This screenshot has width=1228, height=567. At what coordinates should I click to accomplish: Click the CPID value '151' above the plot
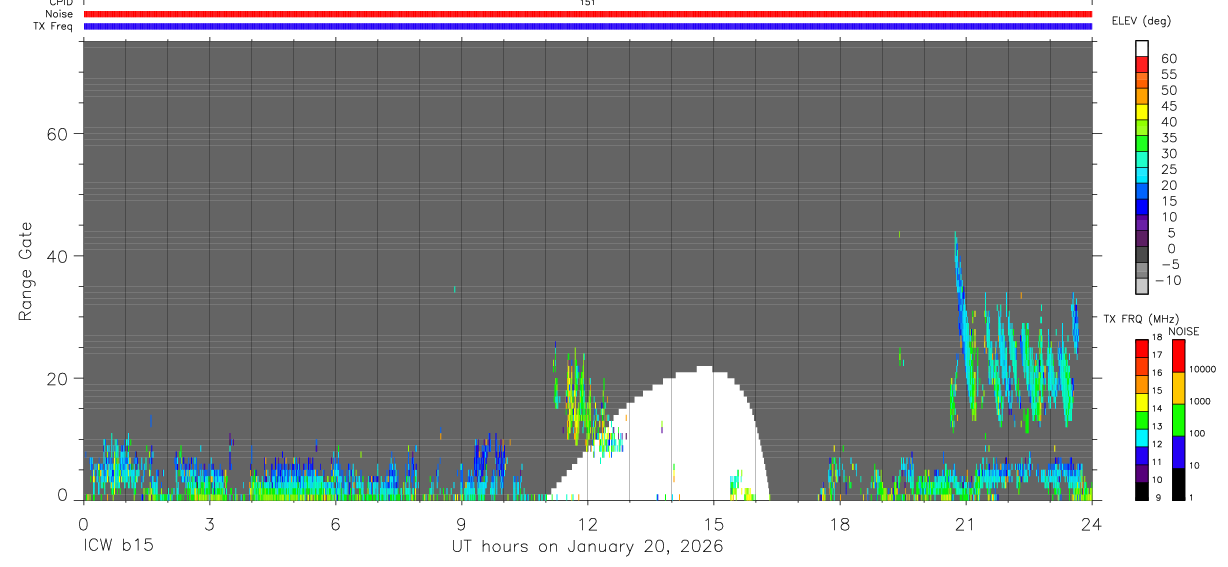tap(588, 3)
